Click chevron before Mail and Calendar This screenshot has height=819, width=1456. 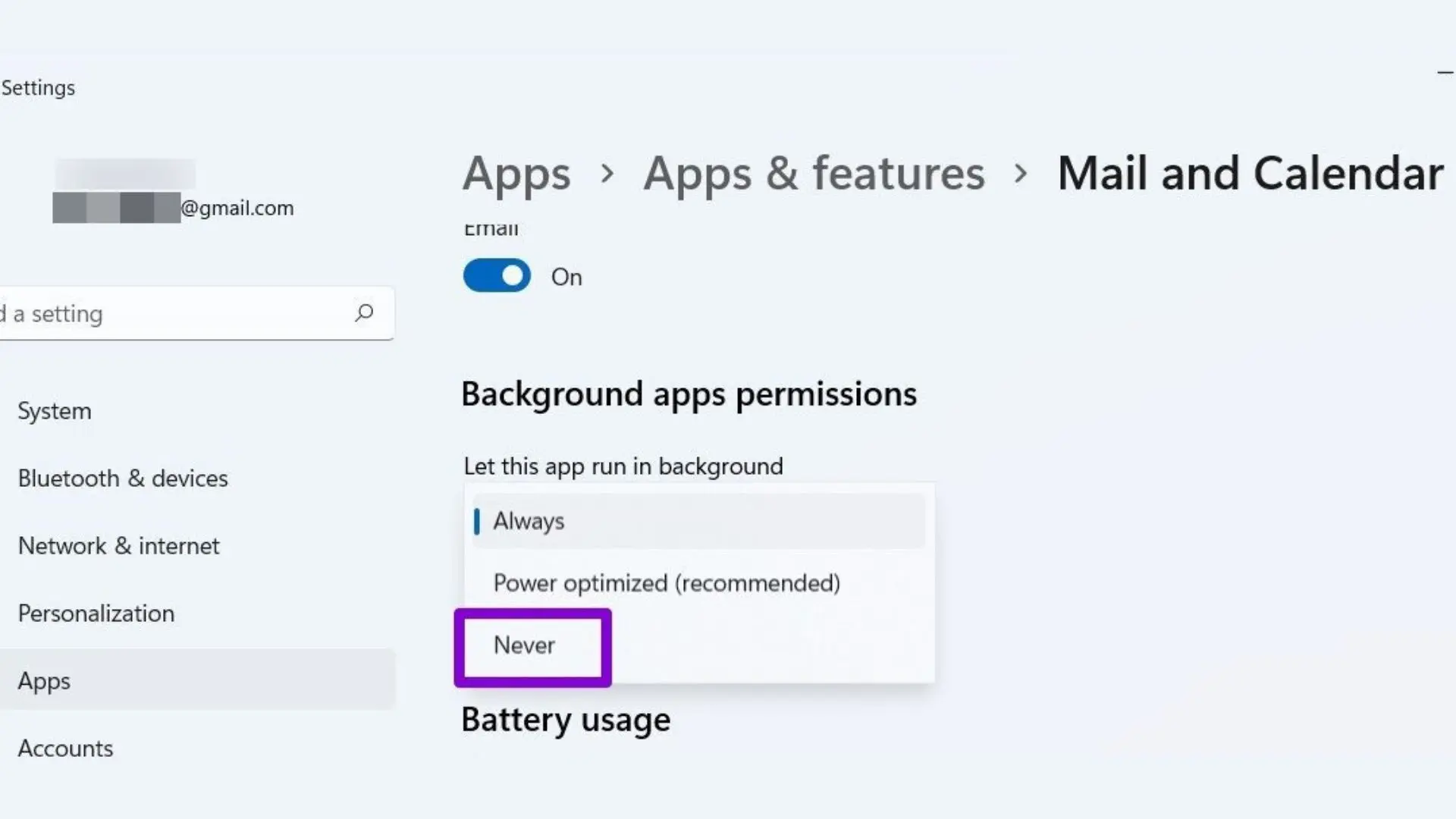[x=1021, y=174]
